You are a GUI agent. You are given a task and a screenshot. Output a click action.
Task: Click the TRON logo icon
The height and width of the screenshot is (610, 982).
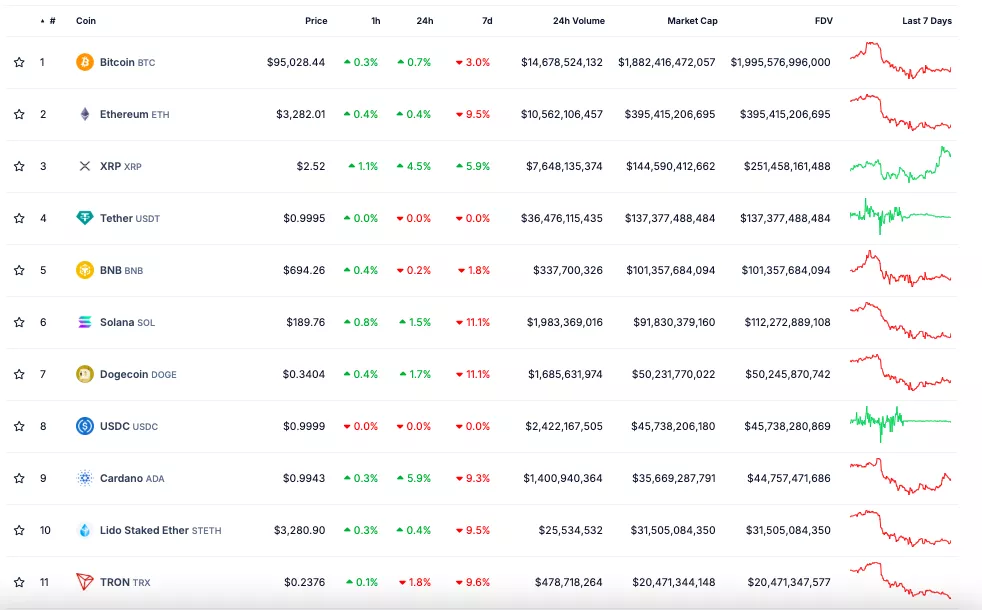[85, 582]
